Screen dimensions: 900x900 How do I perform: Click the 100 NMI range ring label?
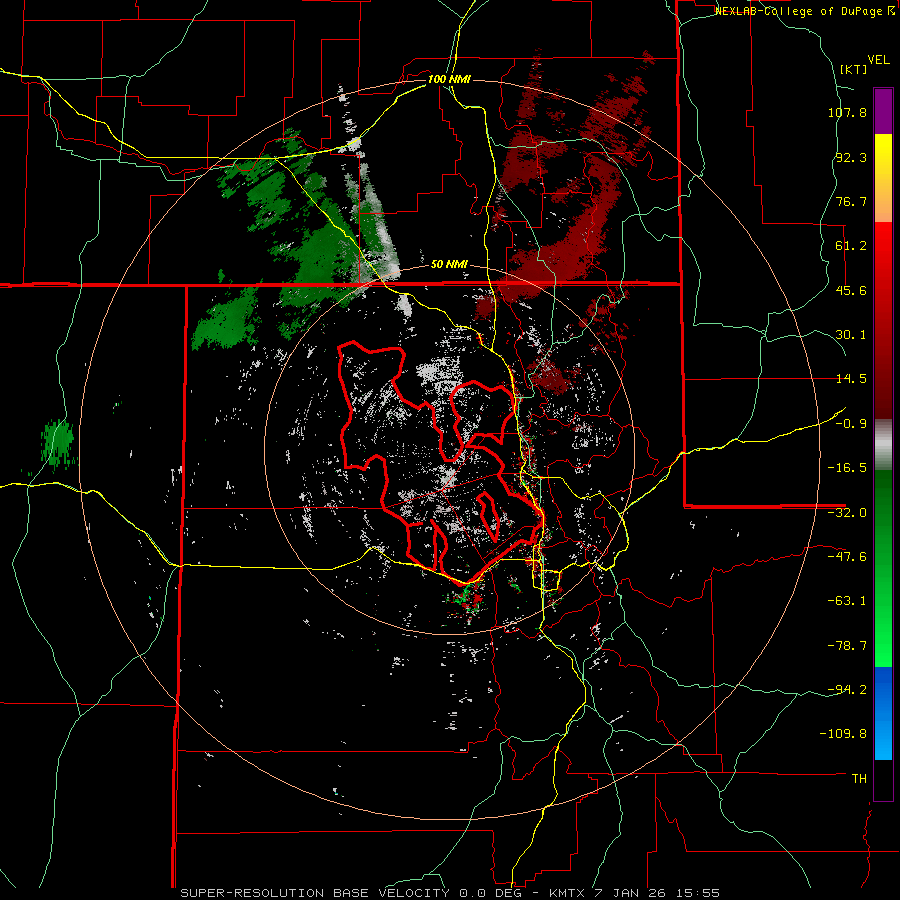pyautogui.click(x=449, y=79)
